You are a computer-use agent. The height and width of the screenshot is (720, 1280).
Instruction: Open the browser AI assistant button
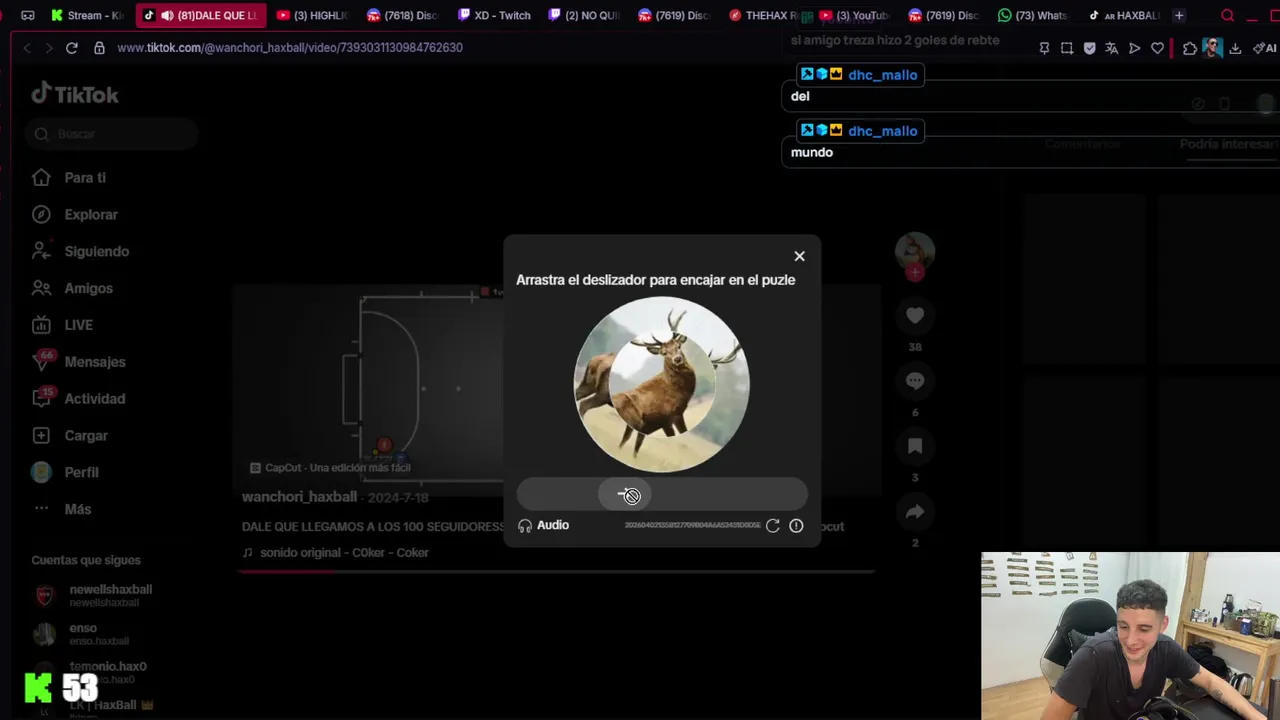point(1264,48)
